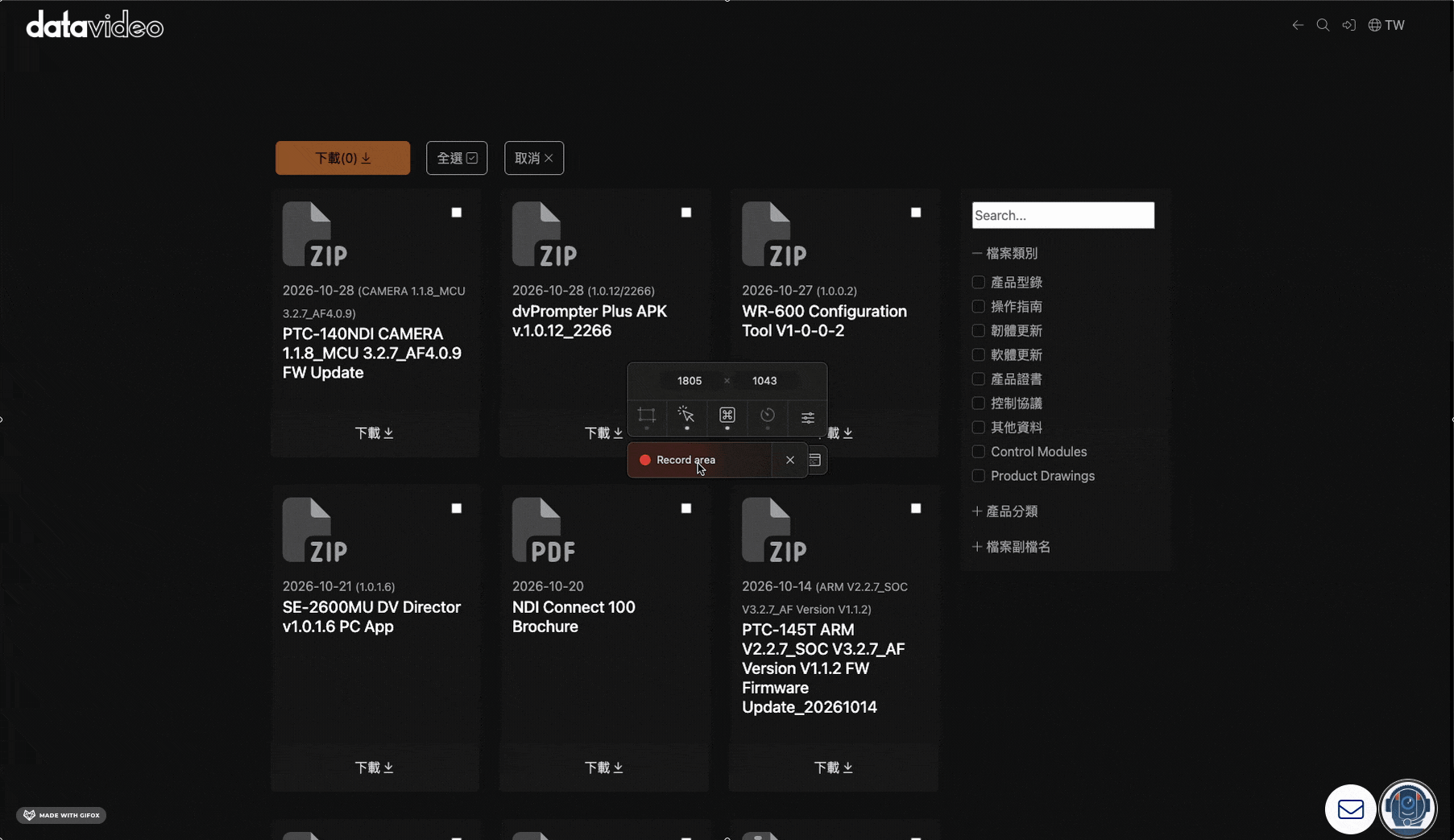This screenshot has width=1454, height=840.
Task: Select checkbox on PTC-140NDI CAMERA card
Action: click(457, 213)
